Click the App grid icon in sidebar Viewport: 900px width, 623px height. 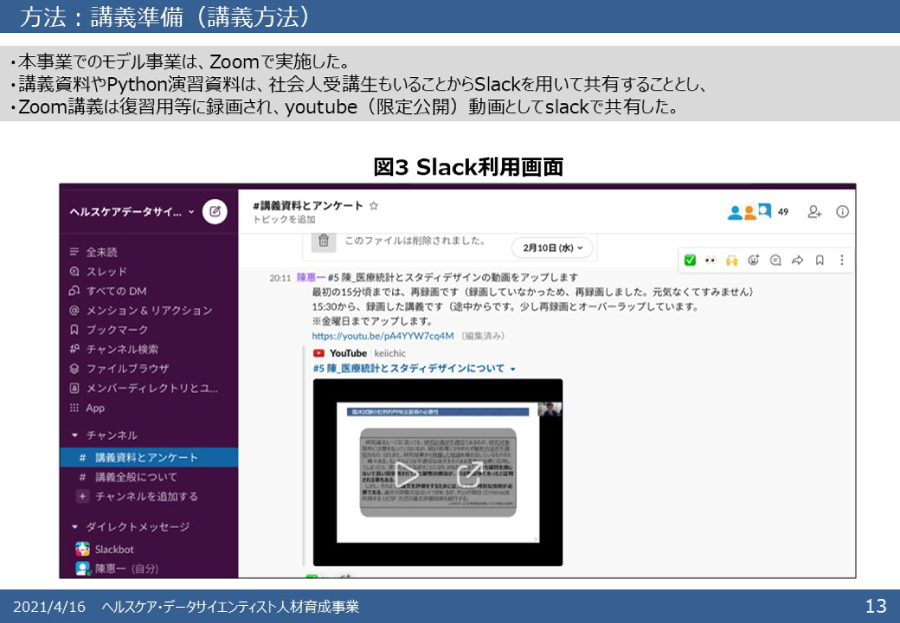74,408
